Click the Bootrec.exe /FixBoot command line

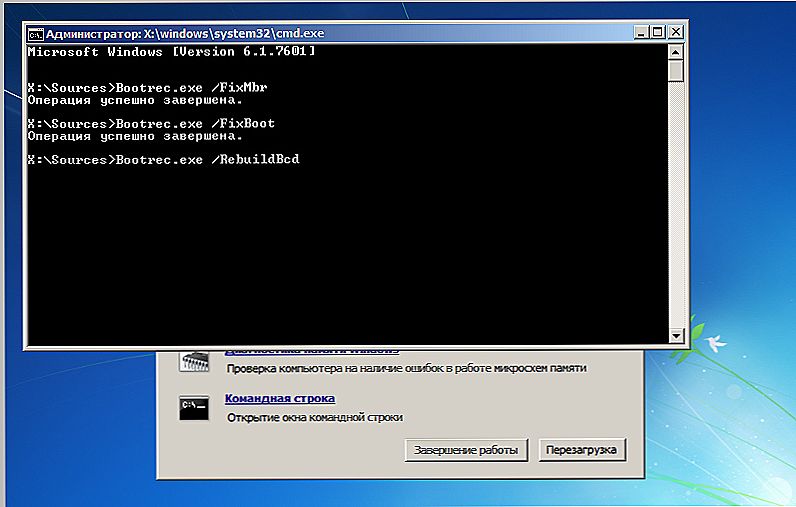(x=151, y=123)
